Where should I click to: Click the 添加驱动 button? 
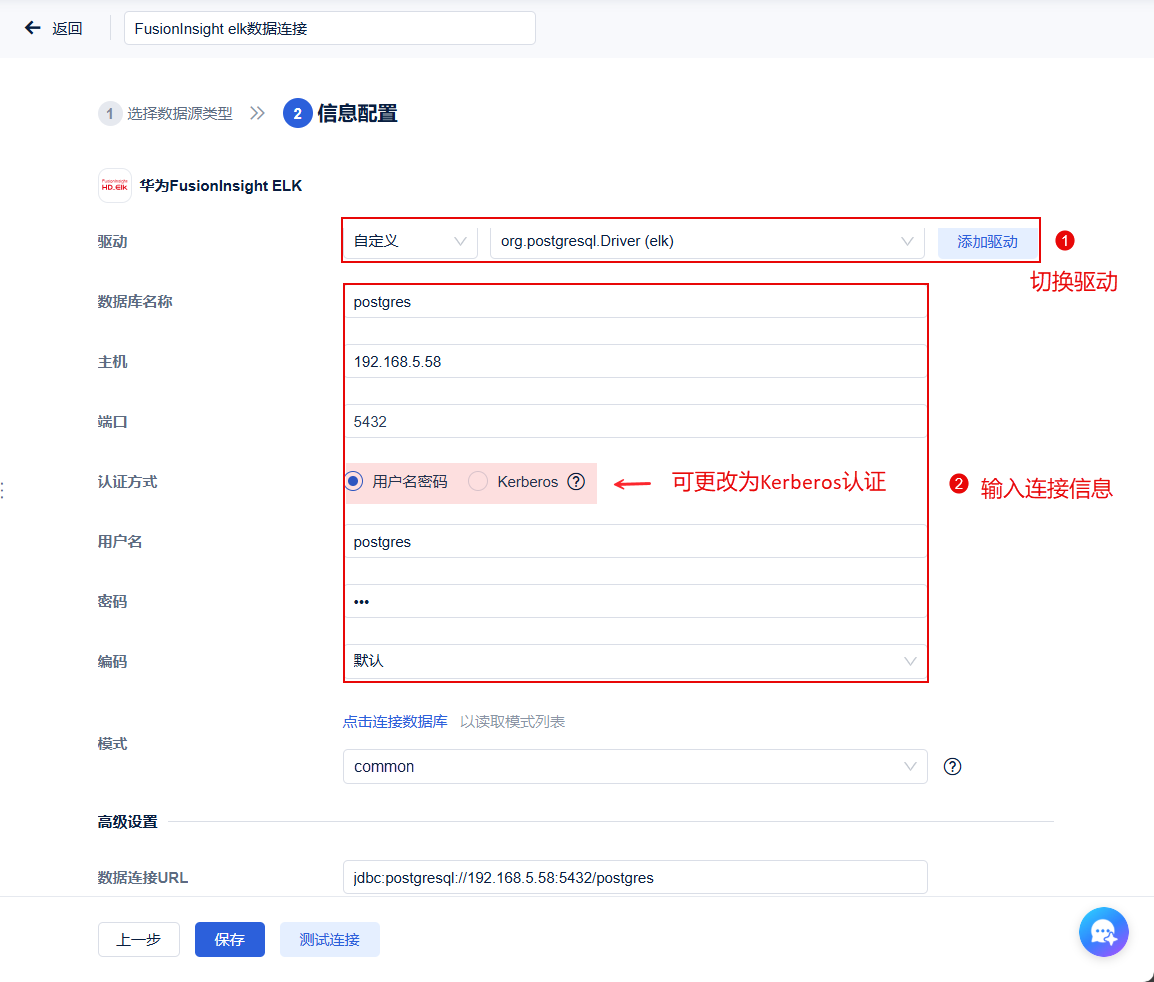[x=987, y=242]
